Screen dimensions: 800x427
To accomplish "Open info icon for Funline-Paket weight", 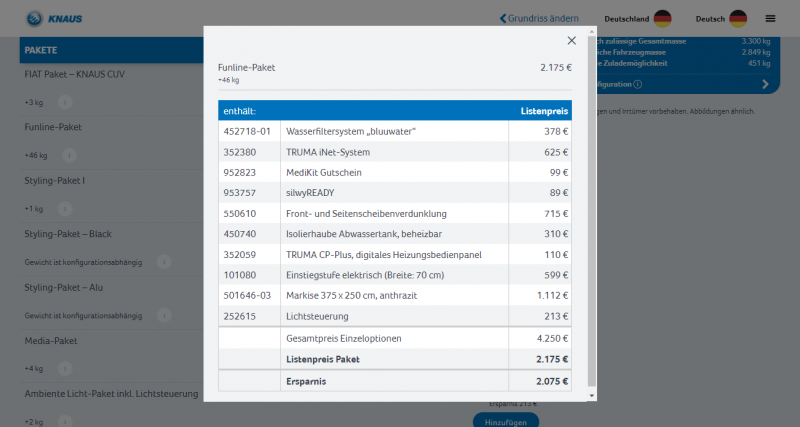I will [69, 156].
